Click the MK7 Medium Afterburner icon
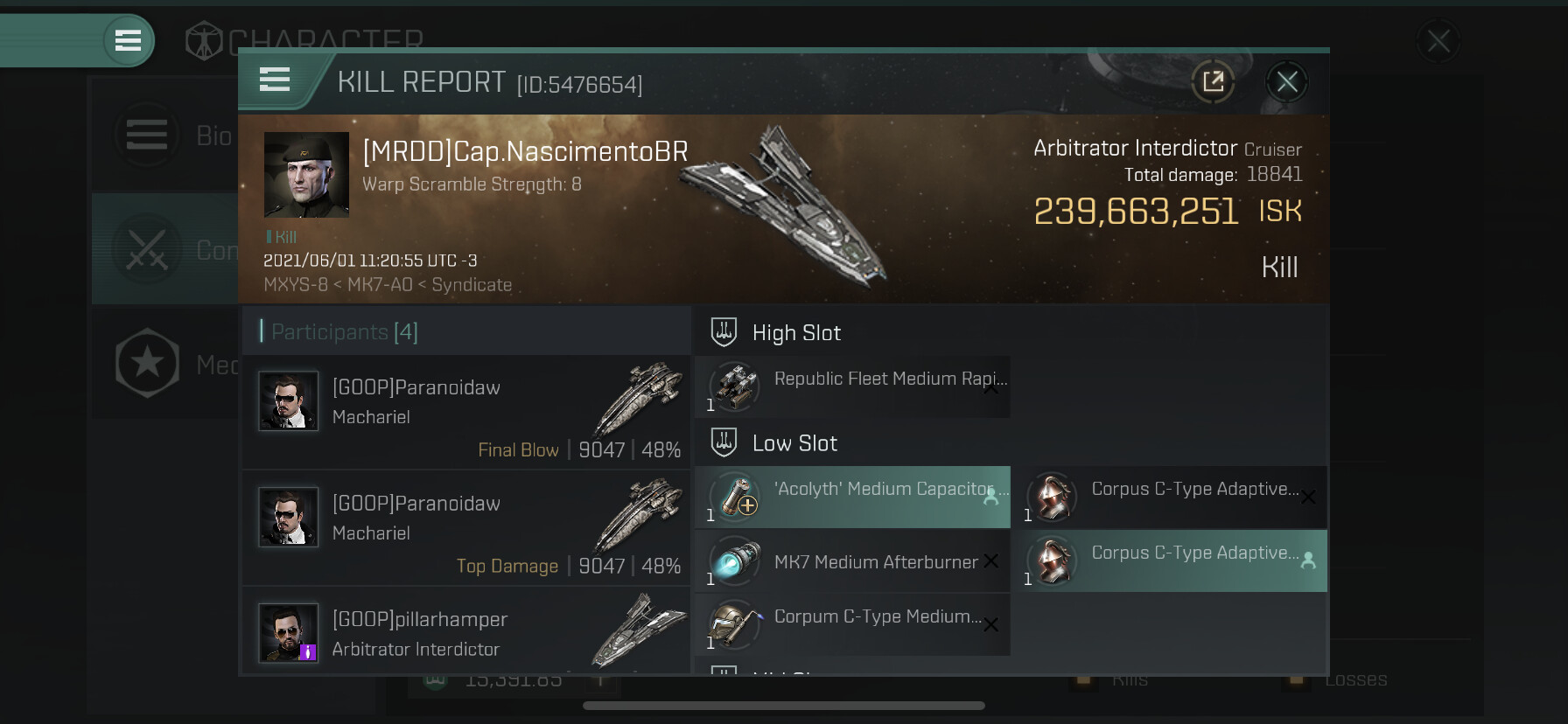This screenshot has height=724, width=1568. [x=734, y=561]
